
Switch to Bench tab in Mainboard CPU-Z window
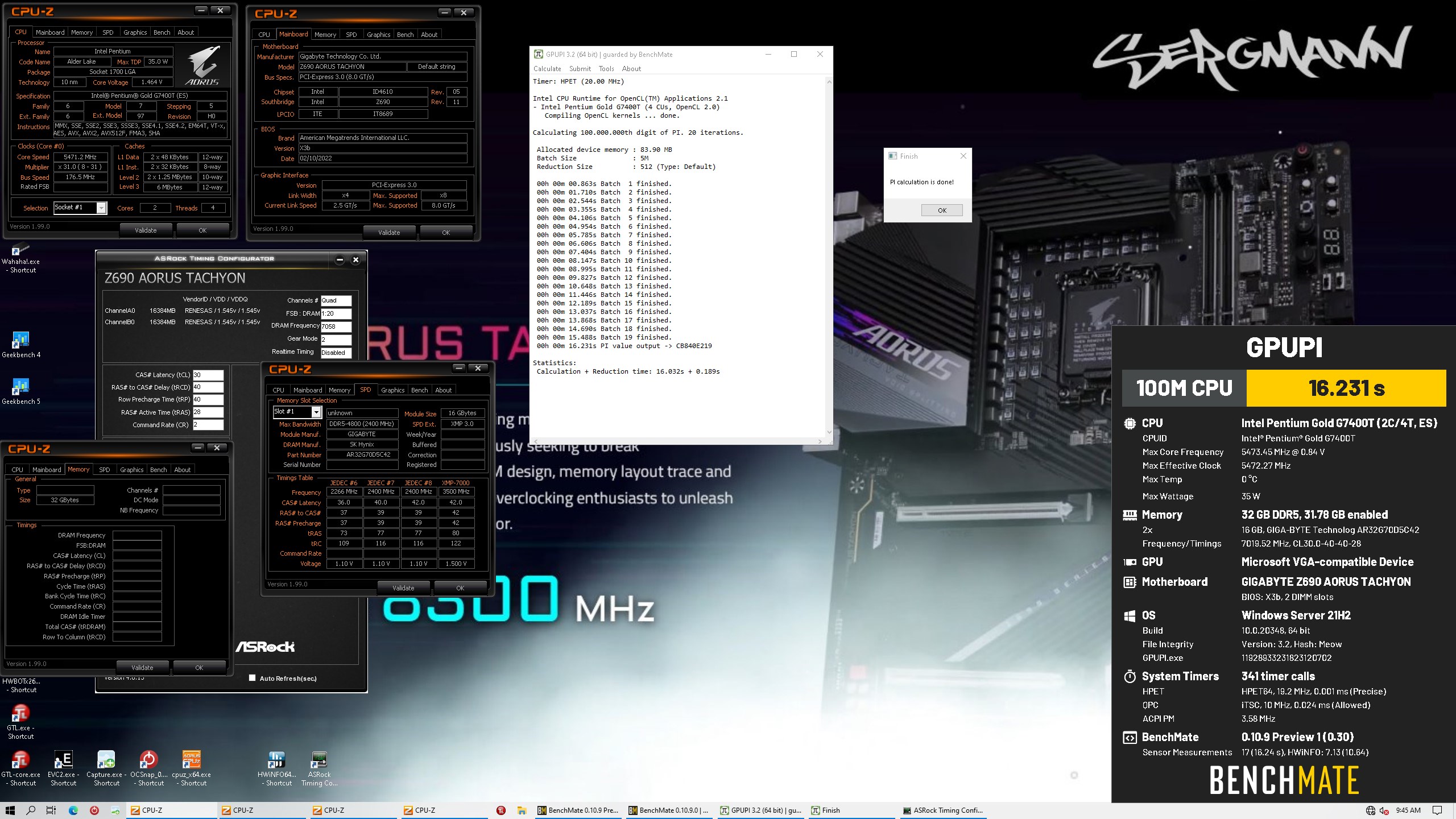point(405,35)
